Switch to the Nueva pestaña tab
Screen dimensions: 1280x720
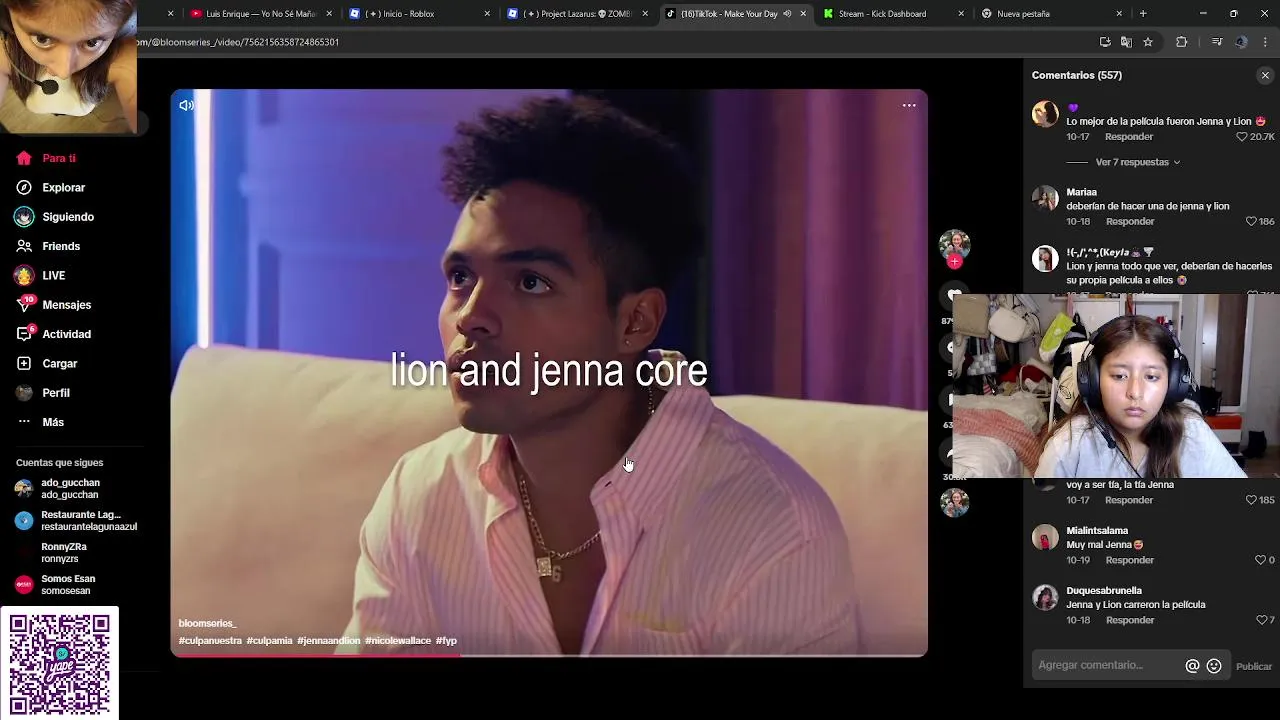coord(1050,14)
